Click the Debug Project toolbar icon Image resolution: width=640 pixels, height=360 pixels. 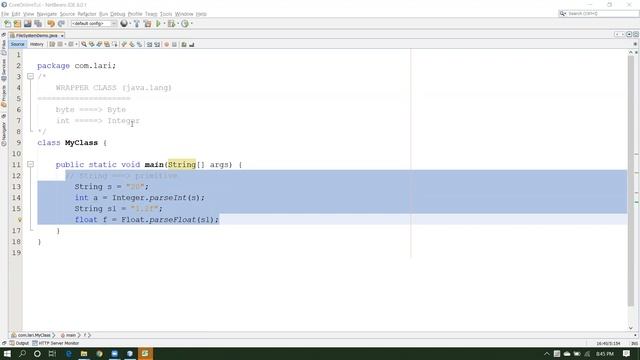pos(171,24)
